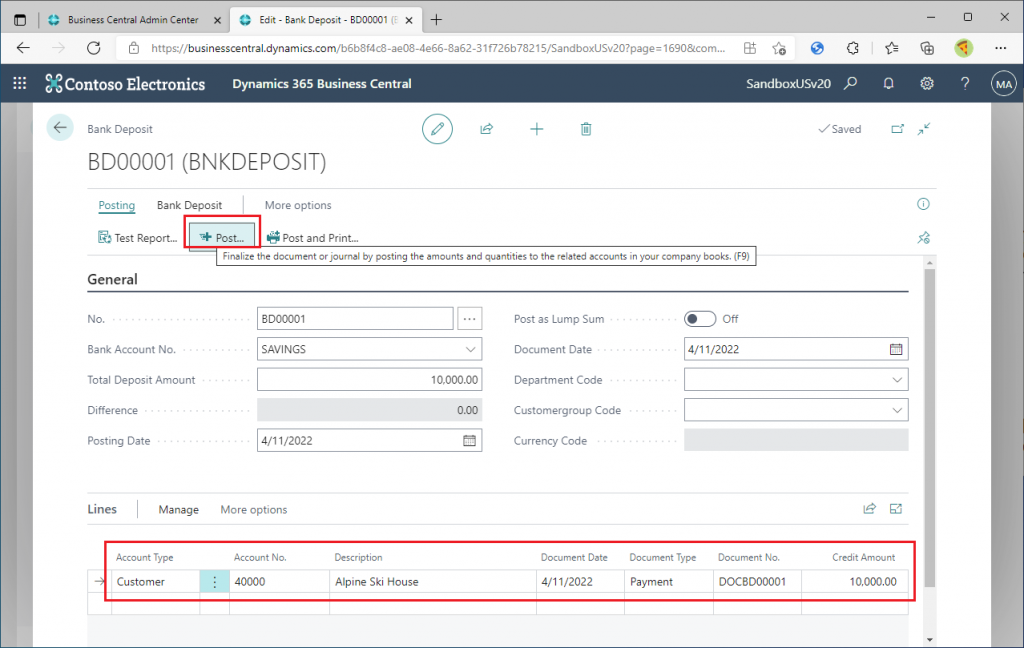The width and height of the screenshot is (1024, 648).
Task: Open the Manage menu in Lines
Action: [178, 510]
